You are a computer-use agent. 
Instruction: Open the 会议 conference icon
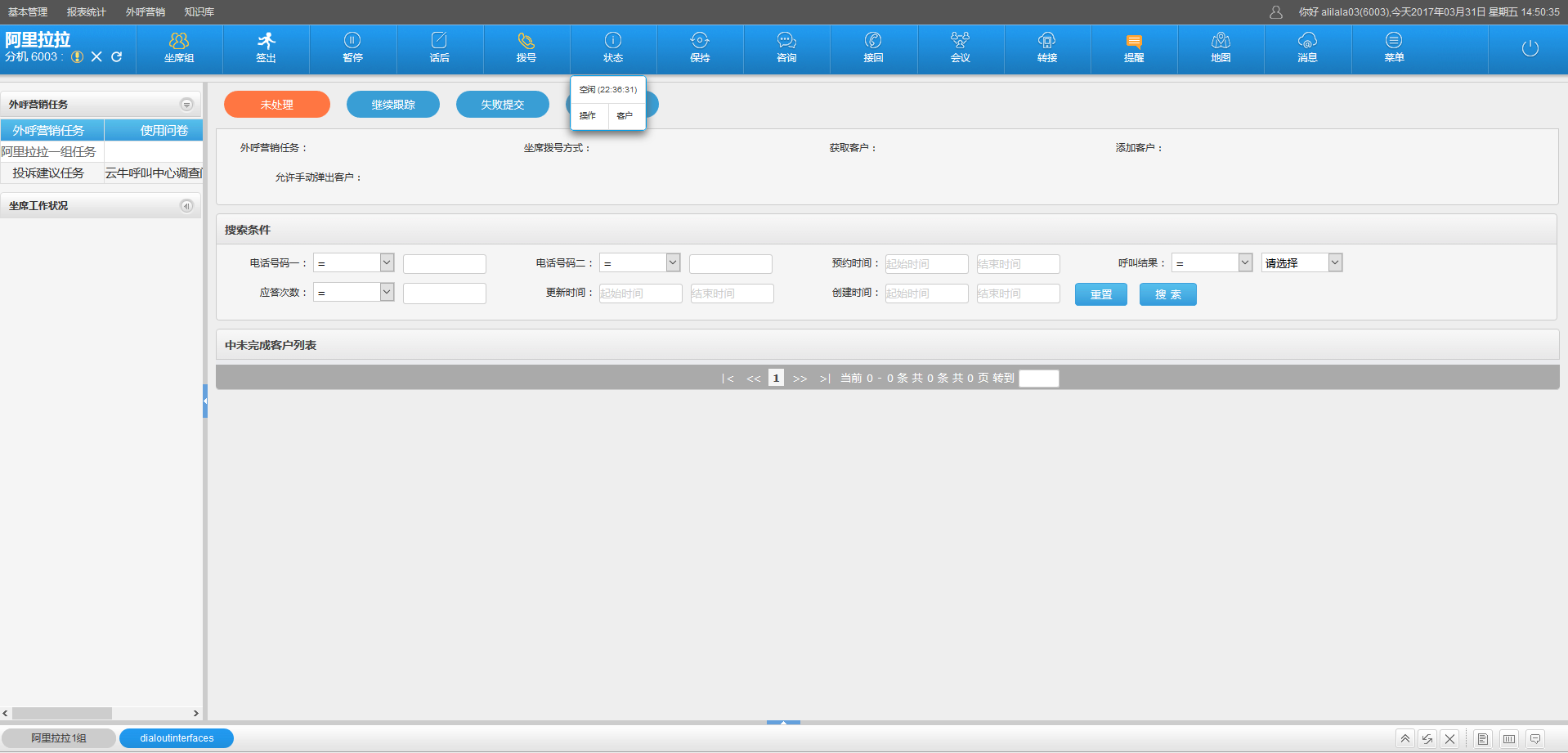tap(960, 47)
